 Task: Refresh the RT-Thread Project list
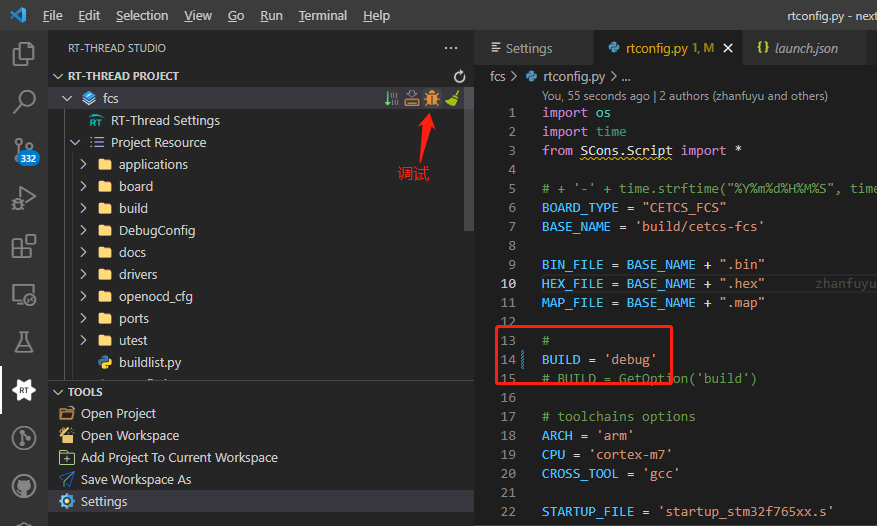pyautogui.click(x=459, y=76)
